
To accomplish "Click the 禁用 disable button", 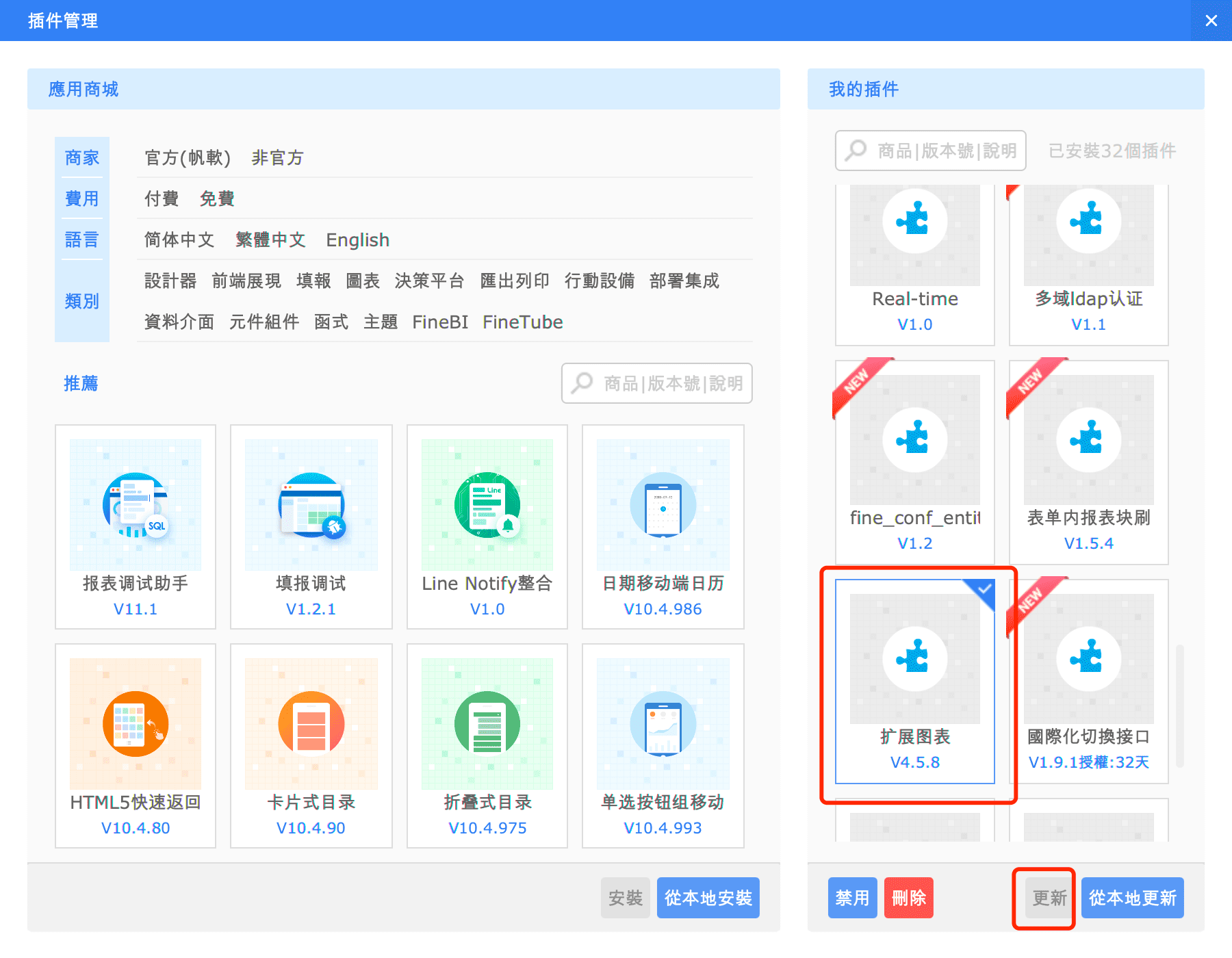I will 853,898.
